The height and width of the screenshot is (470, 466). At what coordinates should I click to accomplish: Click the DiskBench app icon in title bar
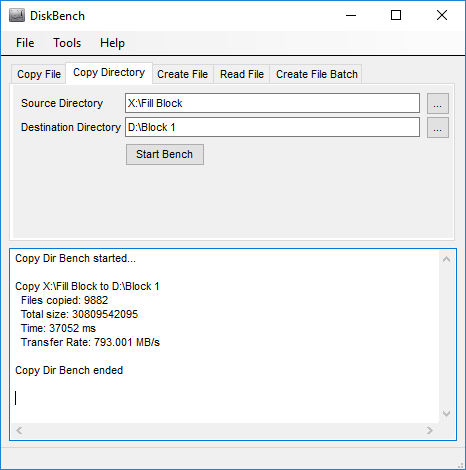click(17, 16)
